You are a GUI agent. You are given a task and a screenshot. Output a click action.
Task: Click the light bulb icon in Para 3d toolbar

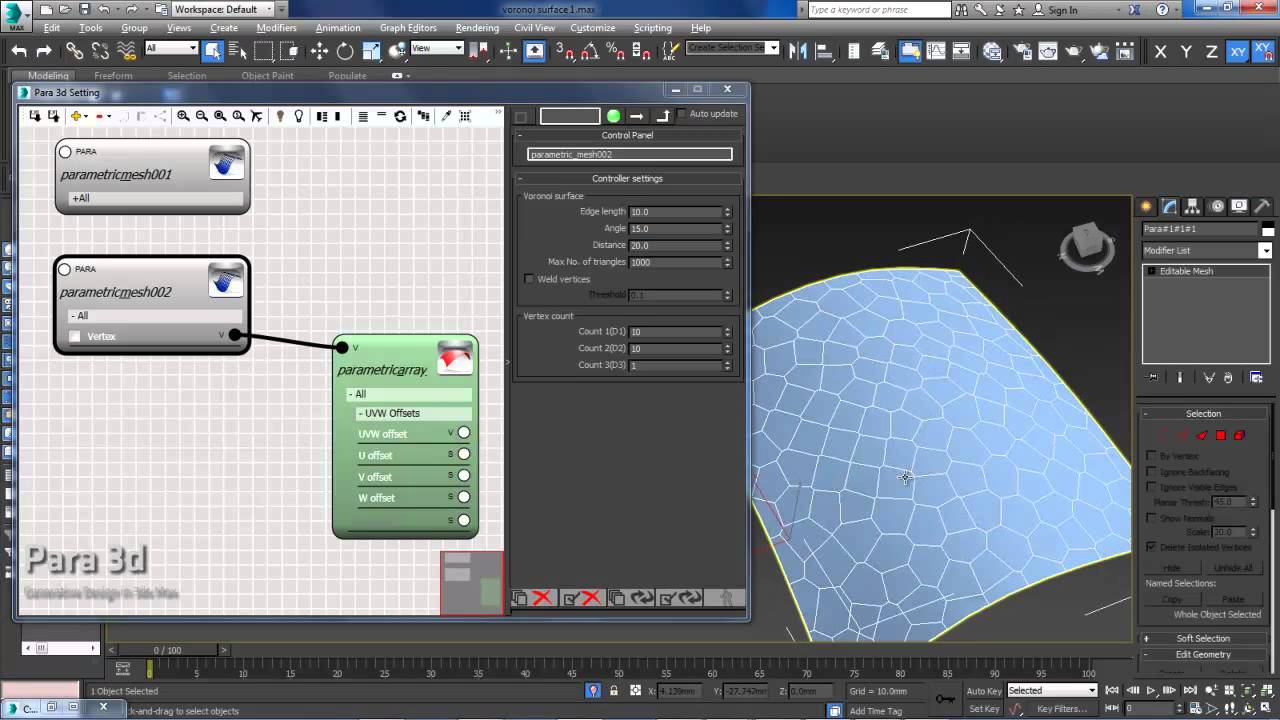298,116
